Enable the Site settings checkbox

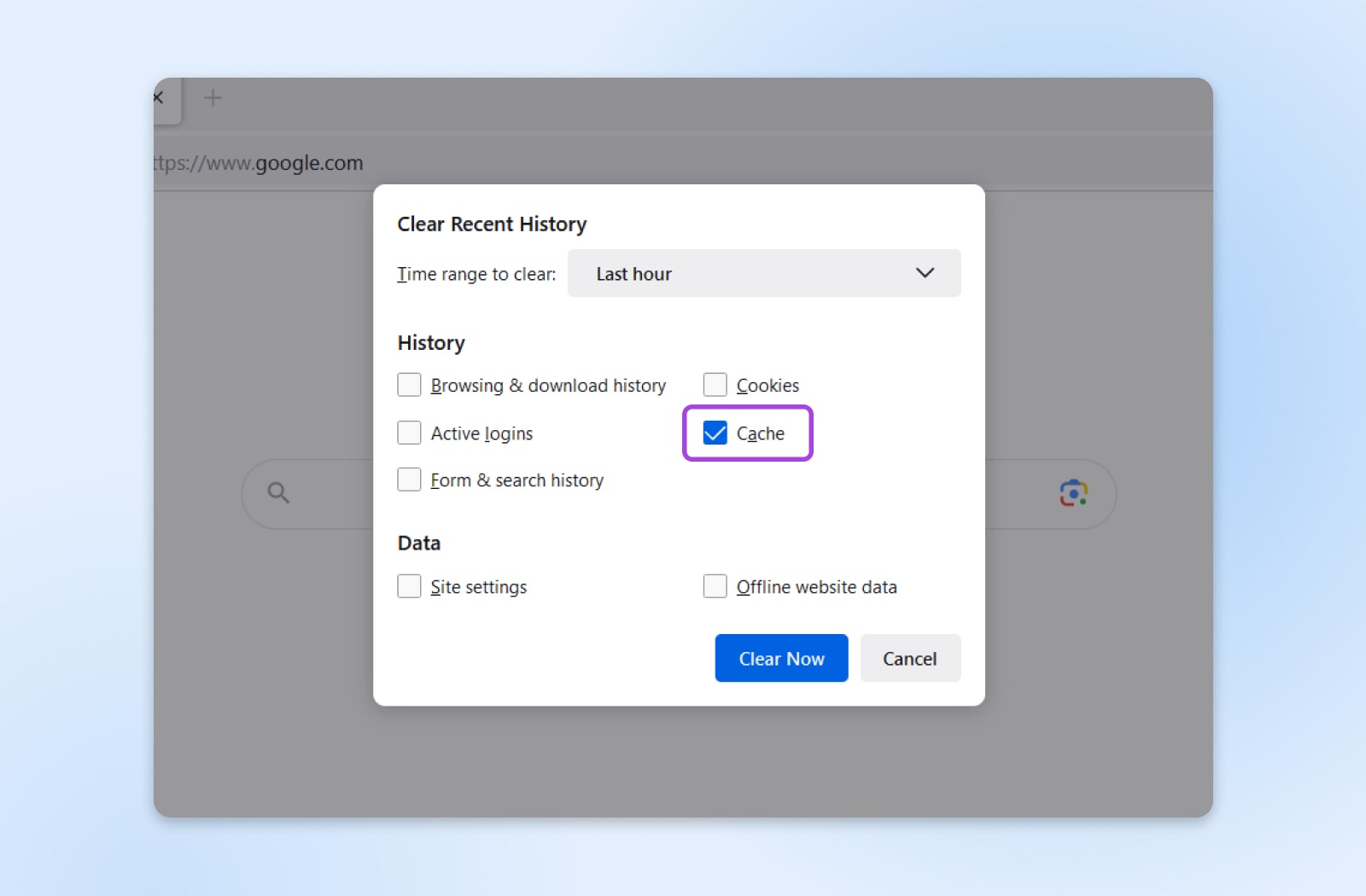pos(409,586)
